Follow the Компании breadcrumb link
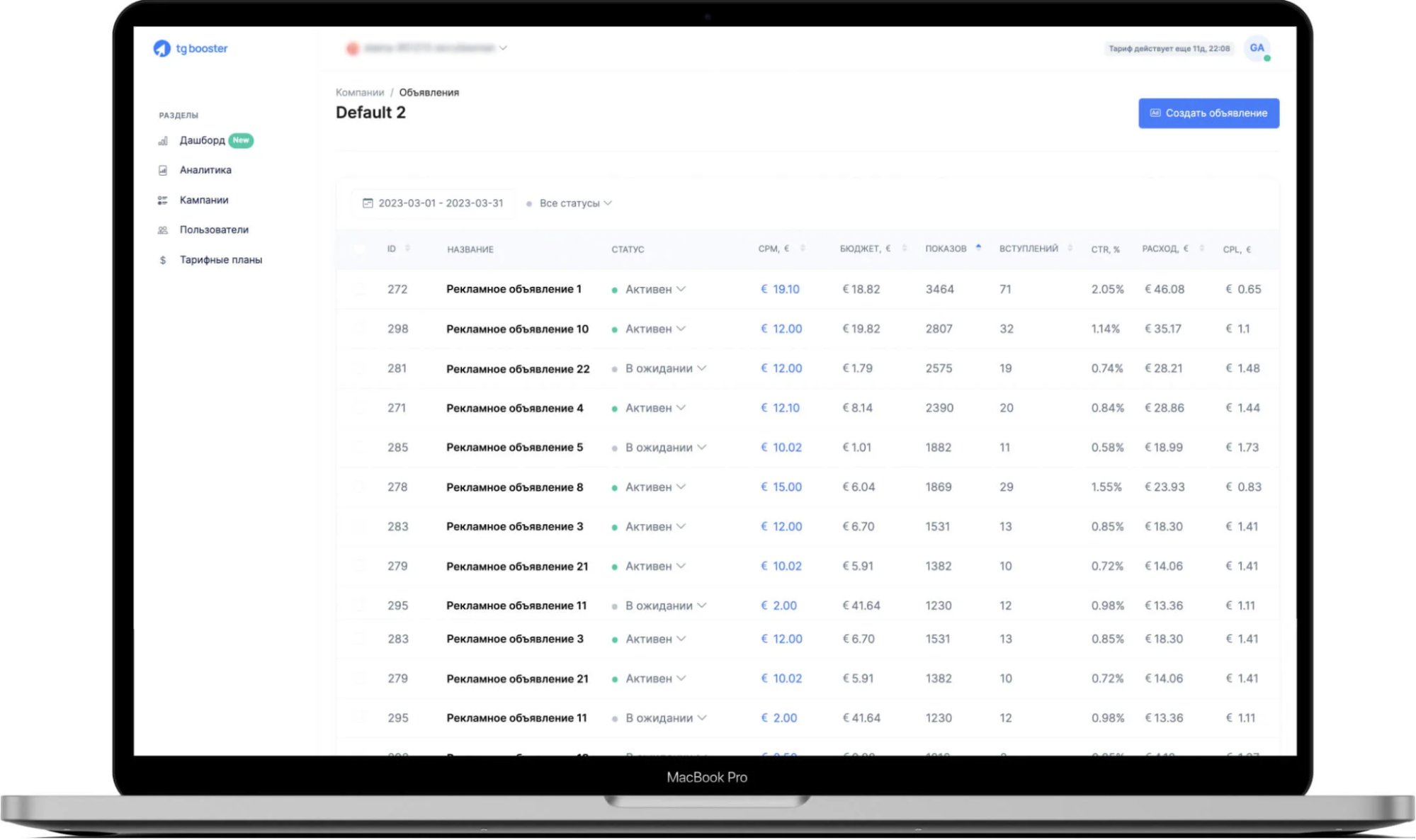The image size is (1416, 840). coord(360,93)
